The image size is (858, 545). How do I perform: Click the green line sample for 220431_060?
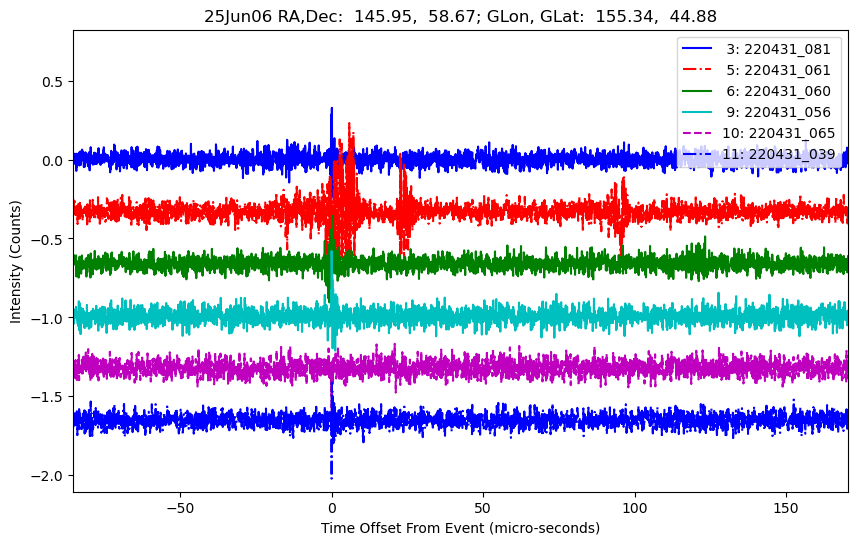[x=697, y=91]
